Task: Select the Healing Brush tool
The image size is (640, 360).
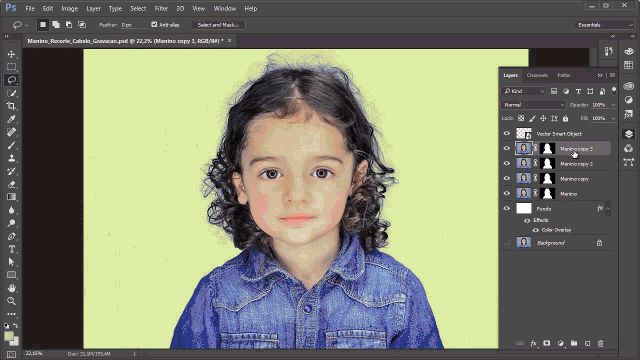Action: pos(11,132)
